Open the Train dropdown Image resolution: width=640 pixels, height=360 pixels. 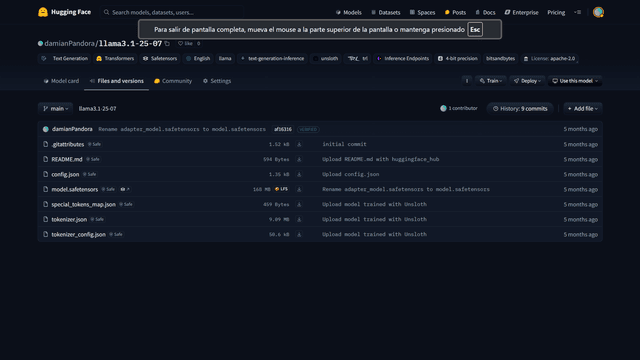(491, 81)
